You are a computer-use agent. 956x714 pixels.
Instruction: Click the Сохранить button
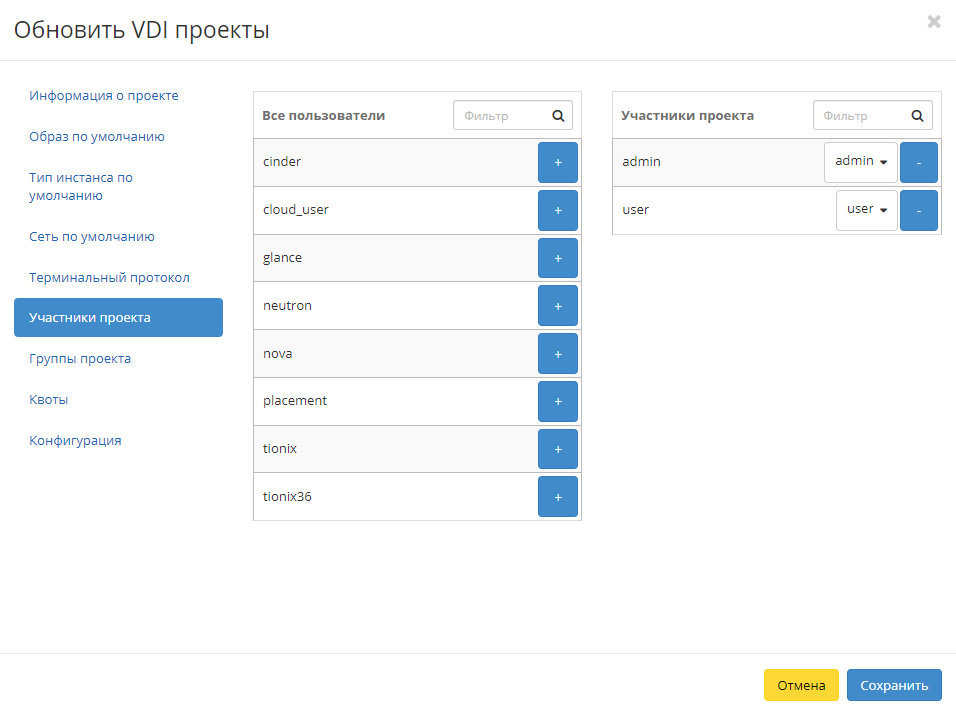[x=893, y=685]
